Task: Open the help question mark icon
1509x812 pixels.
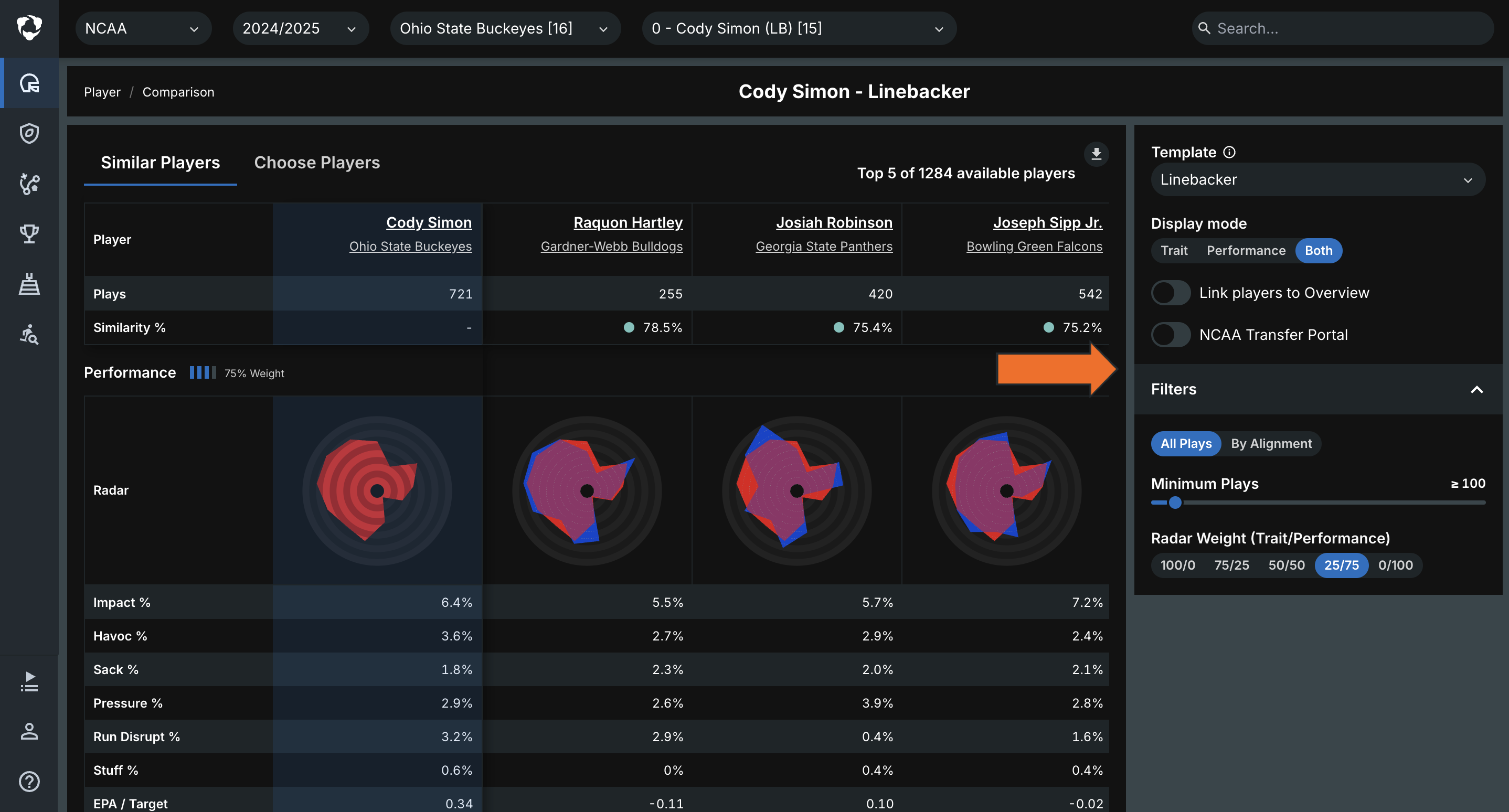Action: click(x=29, y=782)
